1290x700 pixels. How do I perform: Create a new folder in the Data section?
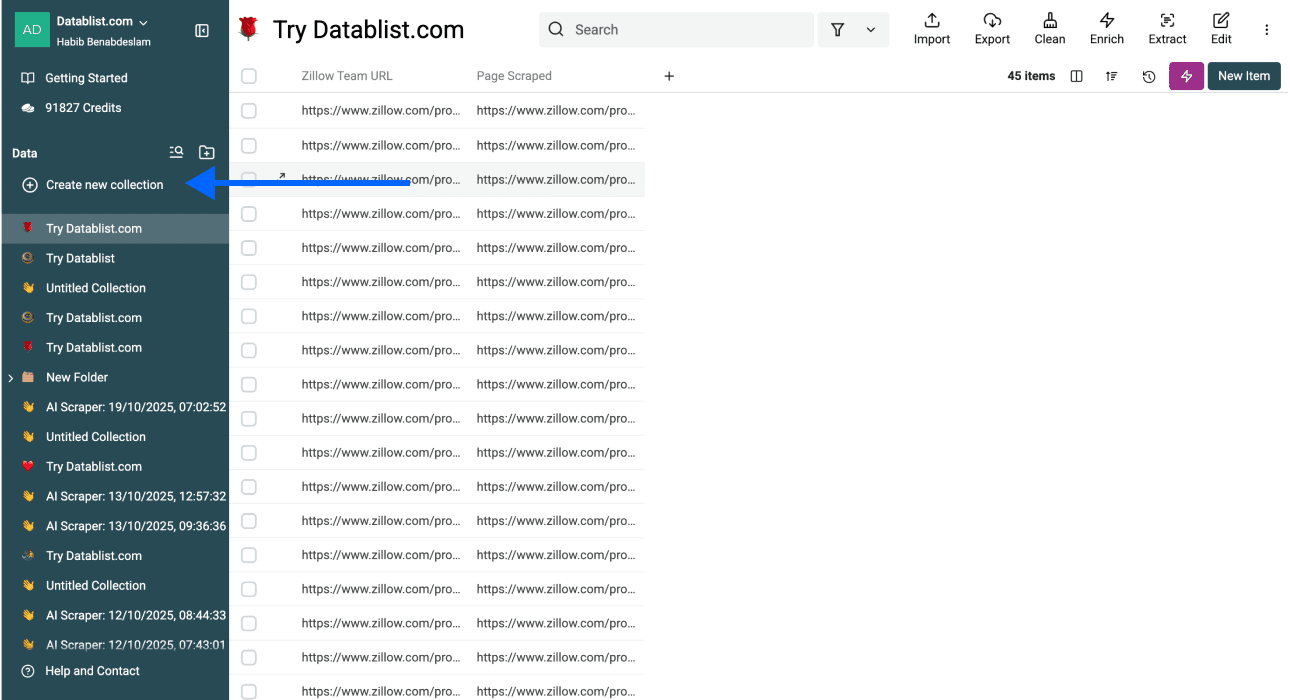pos(206,152)
